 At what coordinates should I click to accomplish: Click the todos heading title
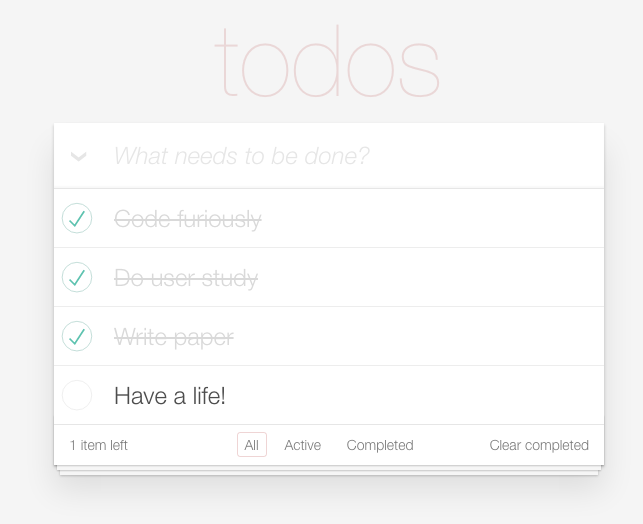point(327,62)
